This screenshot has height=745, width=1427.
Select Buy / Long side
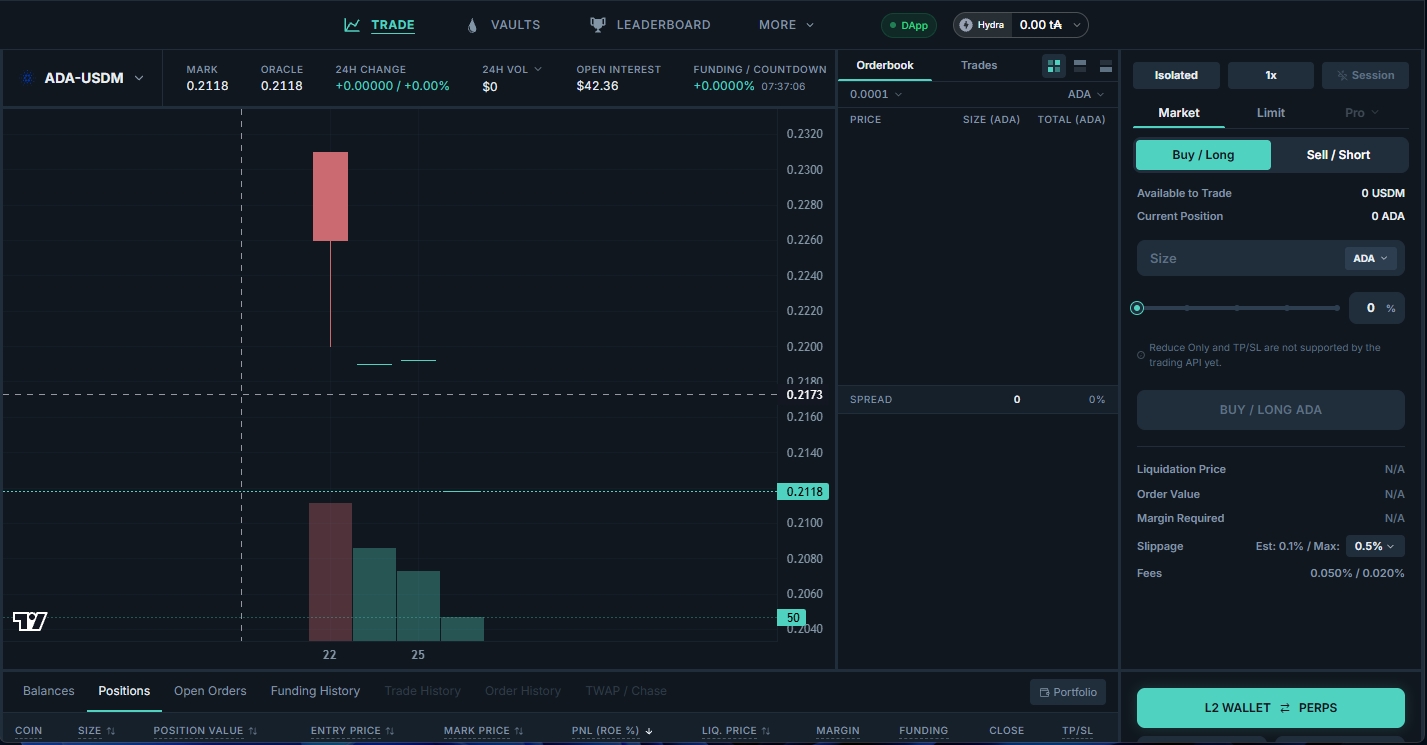(1203, 155)
